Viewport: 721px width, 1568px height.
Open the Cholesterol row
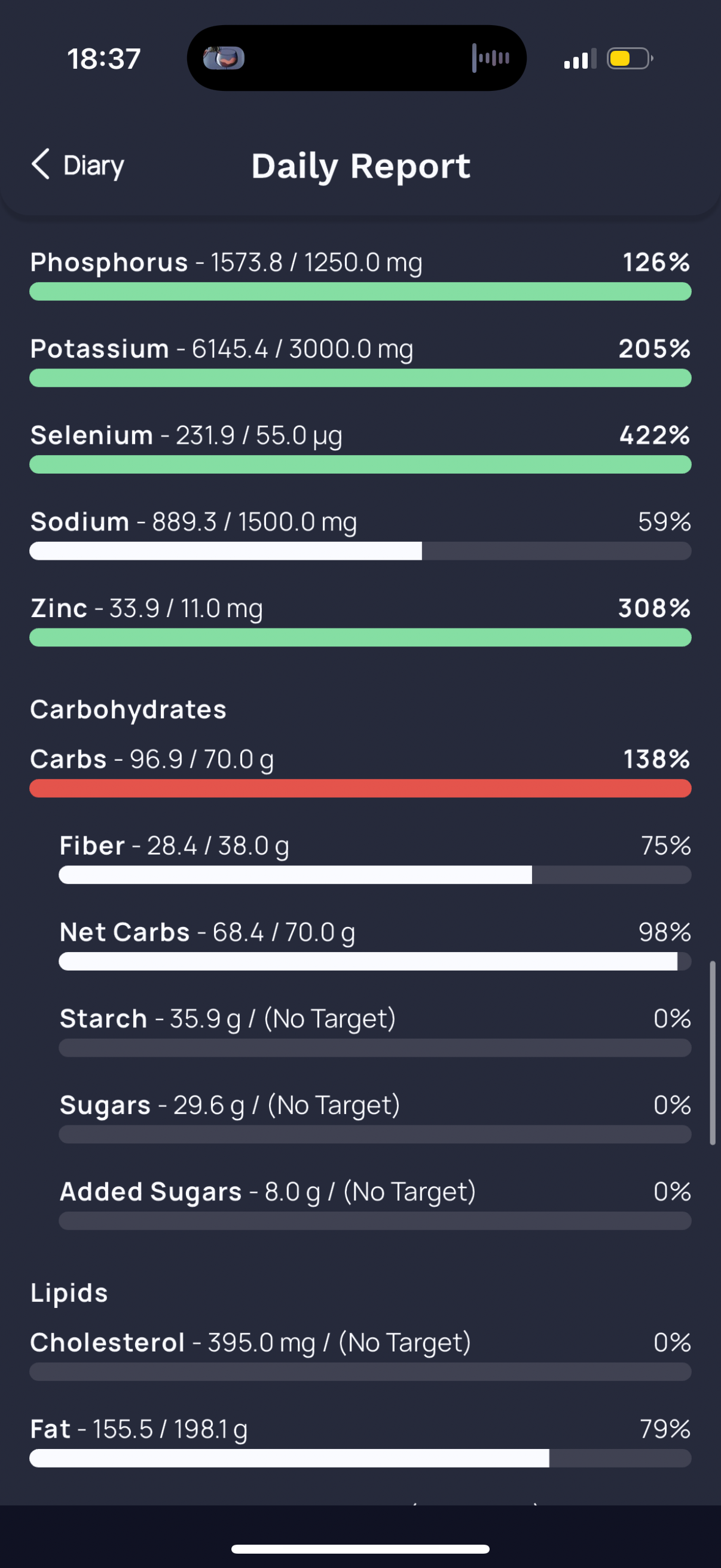[360, 1355]
